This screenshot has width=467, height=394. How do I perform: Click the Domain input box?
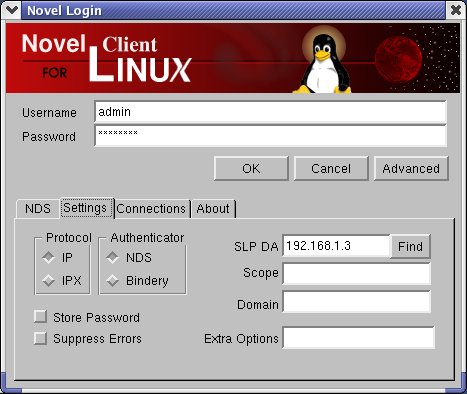[x=356, y=301]
